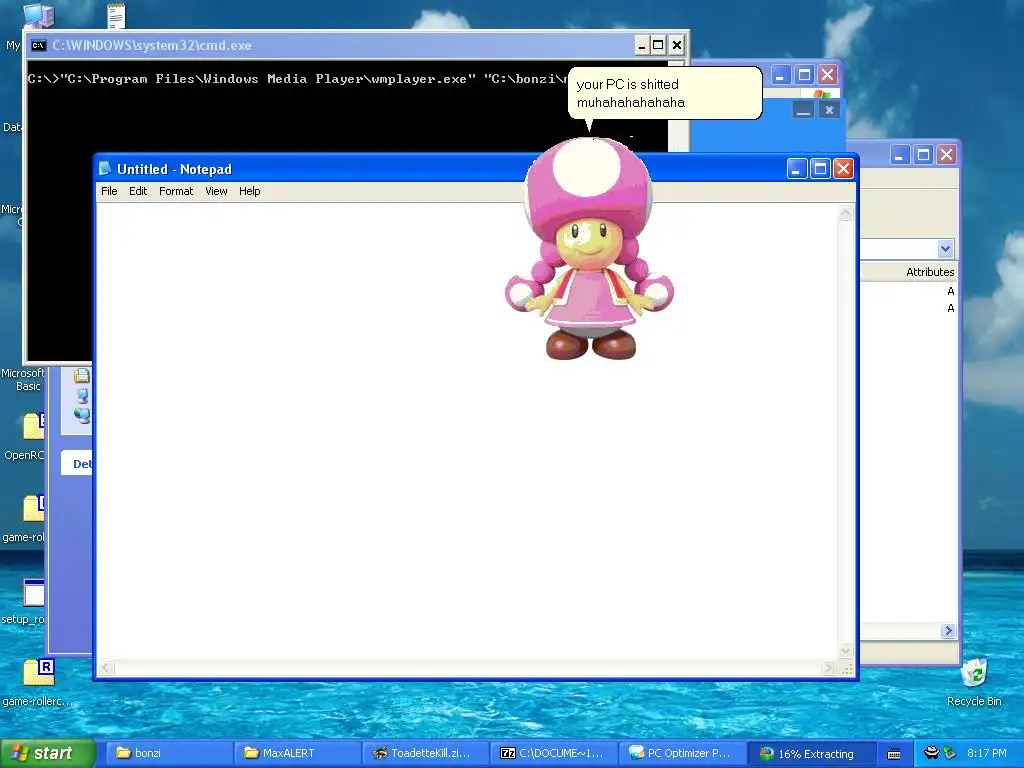1024x768 pixels.
Task: Click Notepad horizontal scrollbar right arrow
Action: click(829, 668)
